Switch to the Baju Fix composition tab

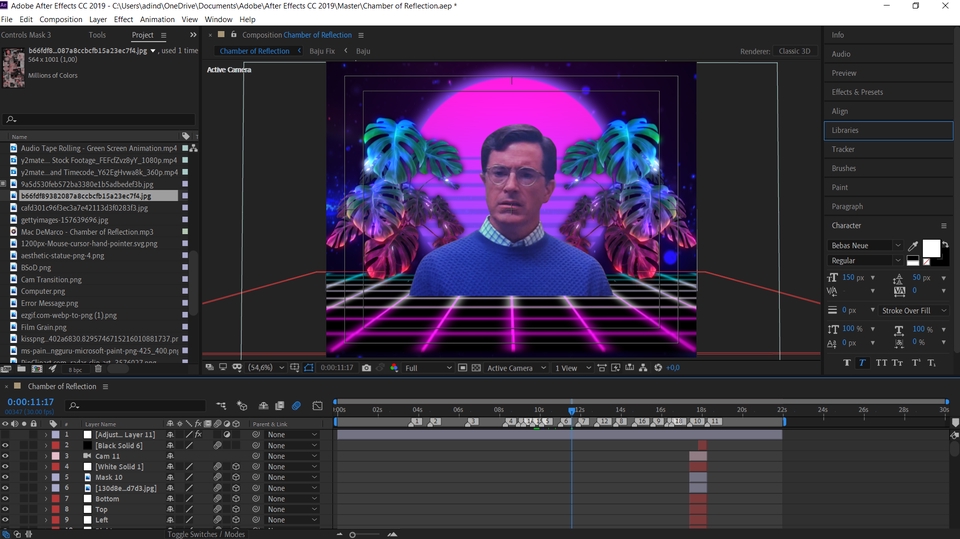coord(322,51)
